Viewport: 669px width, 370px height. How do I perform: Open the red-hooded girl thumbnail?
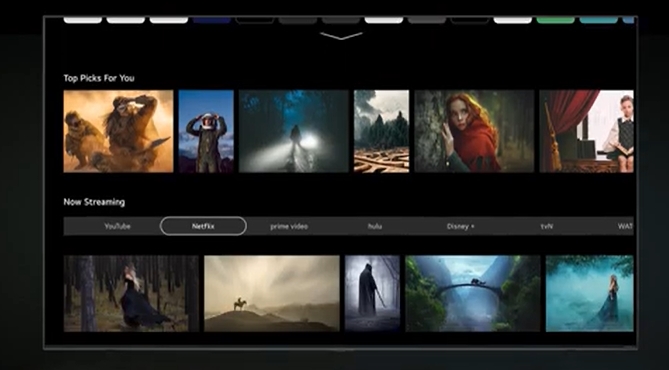474,131
